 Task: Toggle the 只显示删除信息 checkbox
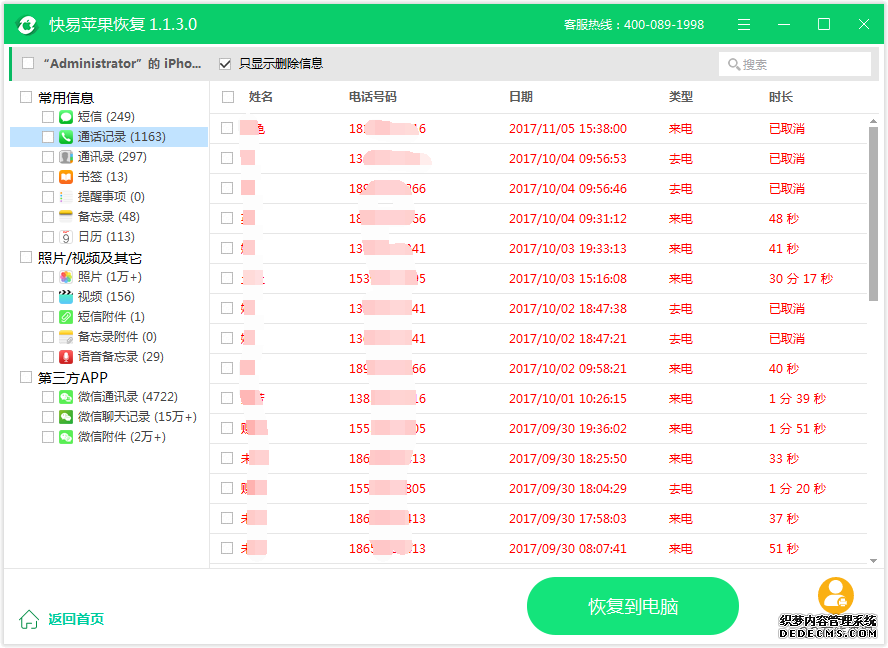click(x=225, y=64)
